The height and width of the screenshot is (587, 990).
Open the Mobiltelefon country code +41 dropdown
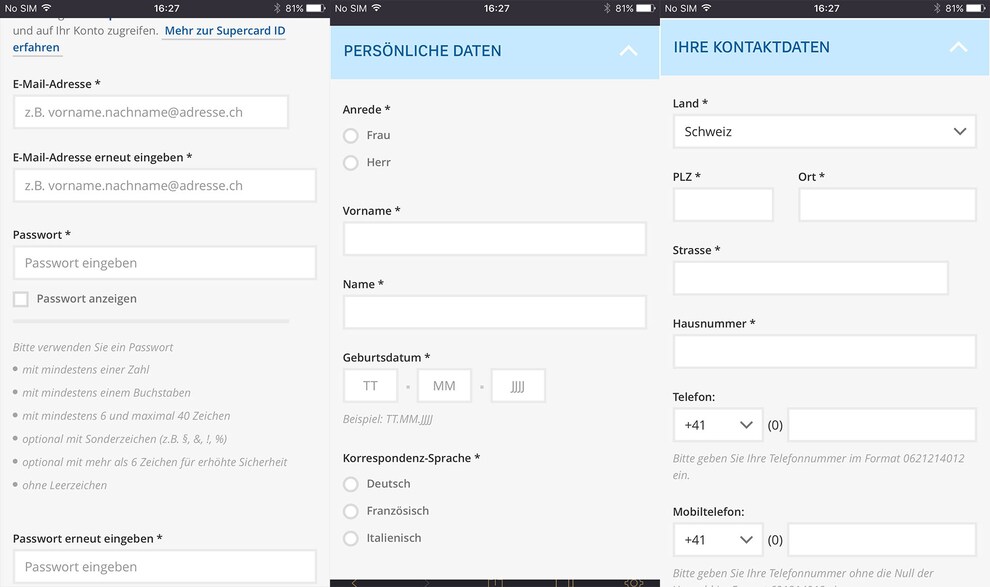pos(718,540)
